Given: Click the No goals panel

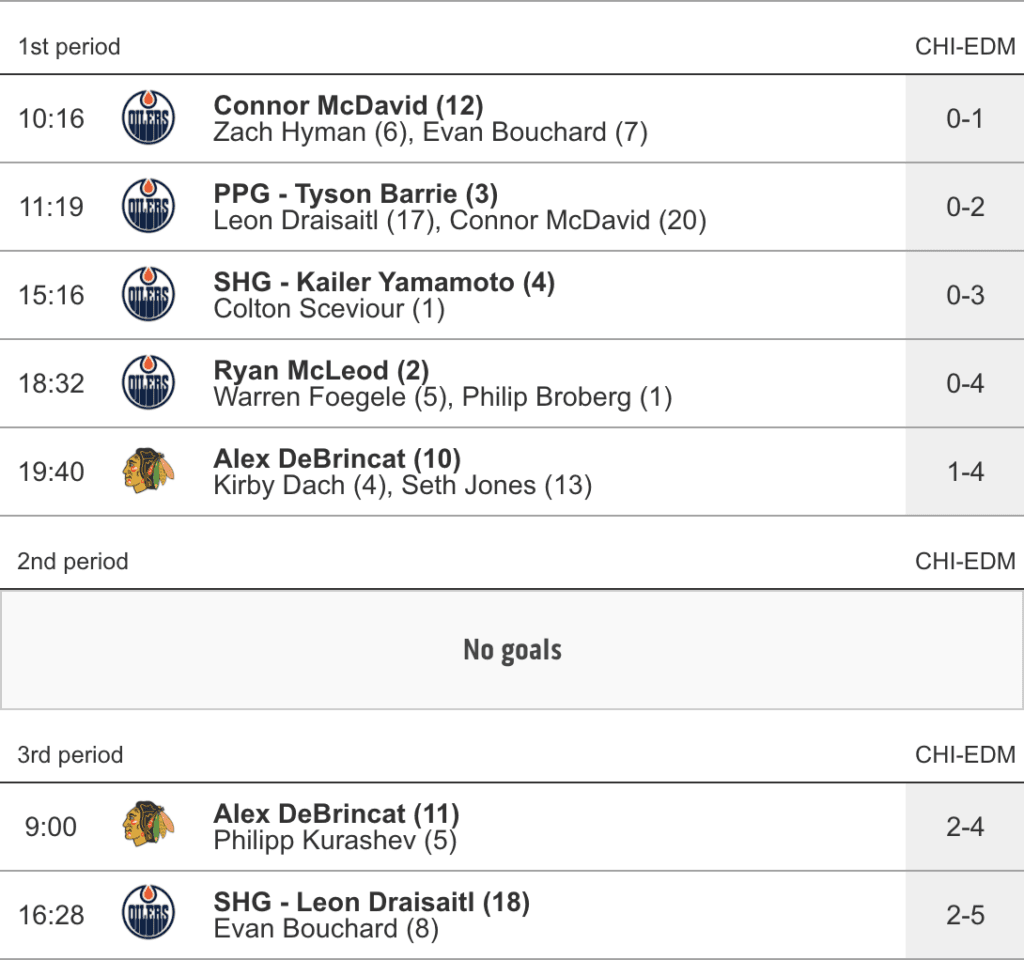Looking at the screenshot, I should (x=512, y=650).
